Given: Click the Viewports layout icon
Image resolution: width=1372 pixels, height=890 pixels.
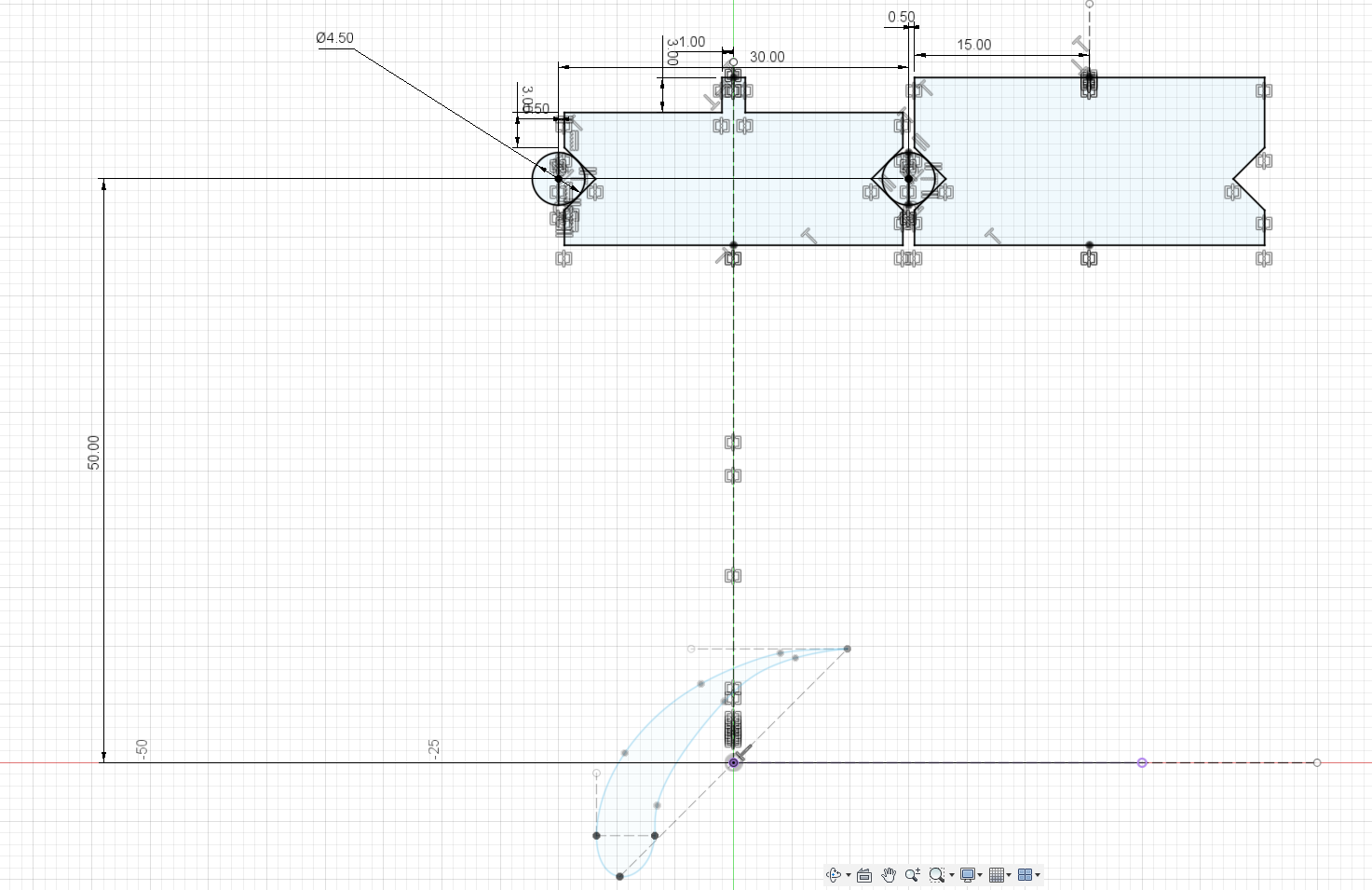Looking at the screenshot, I should 1025,875.
